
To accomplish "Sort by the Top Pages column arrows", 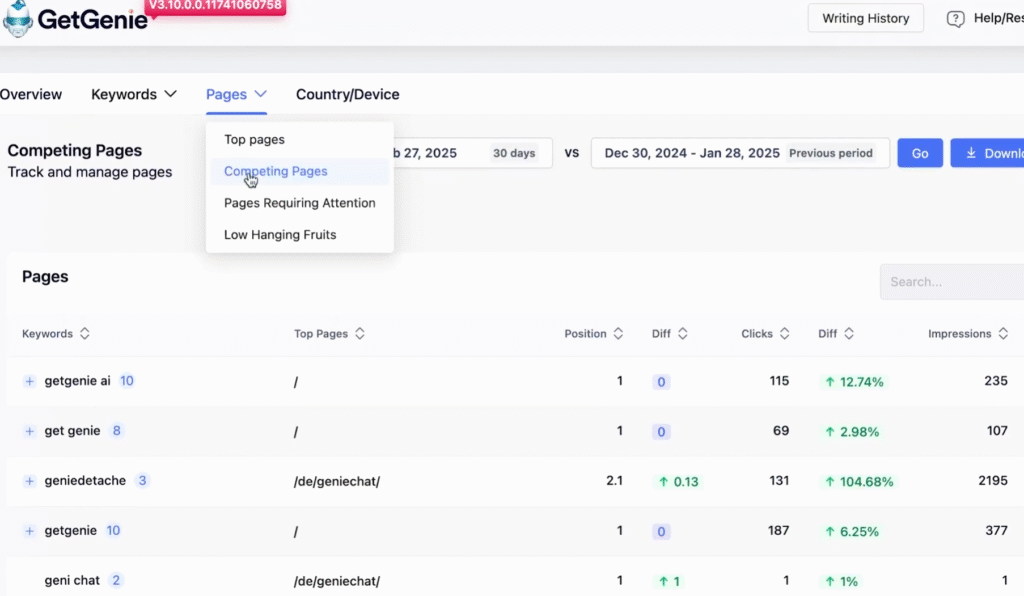I will 360,334.
